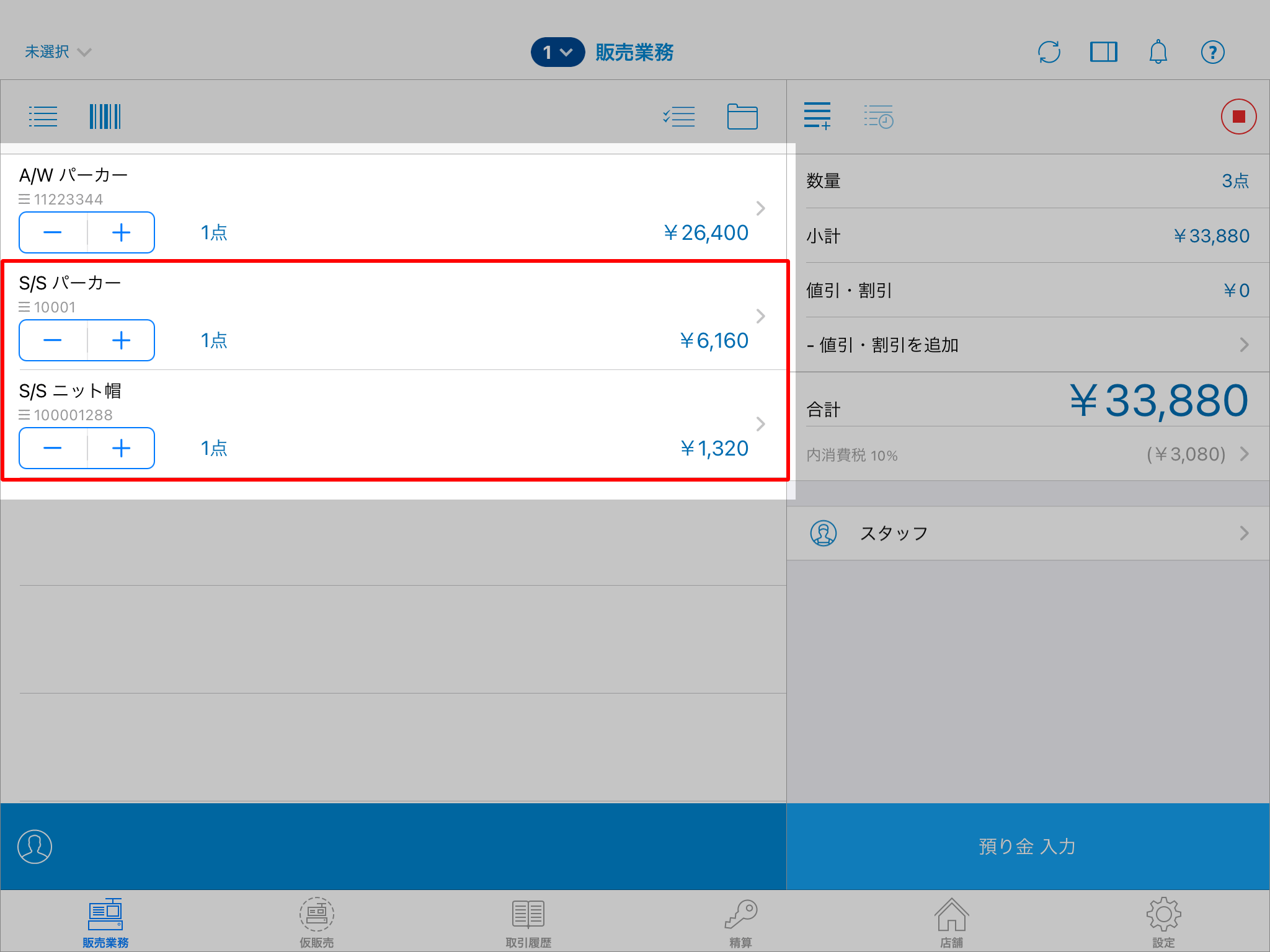Click the A/W パーカー product name
The width and height of the screenshot is (1270, 952).
click(73, 175)
